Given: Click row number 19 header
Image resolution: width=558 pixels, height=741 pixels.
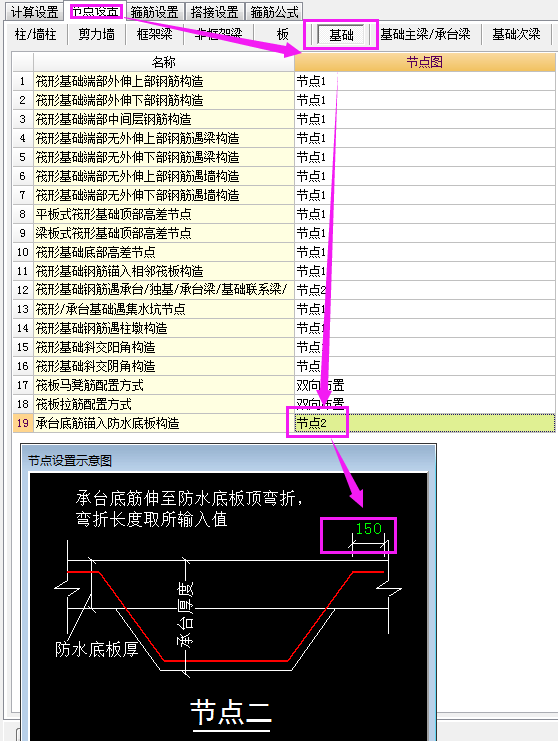Looking at the screenshot, I should tap(23, 423).
